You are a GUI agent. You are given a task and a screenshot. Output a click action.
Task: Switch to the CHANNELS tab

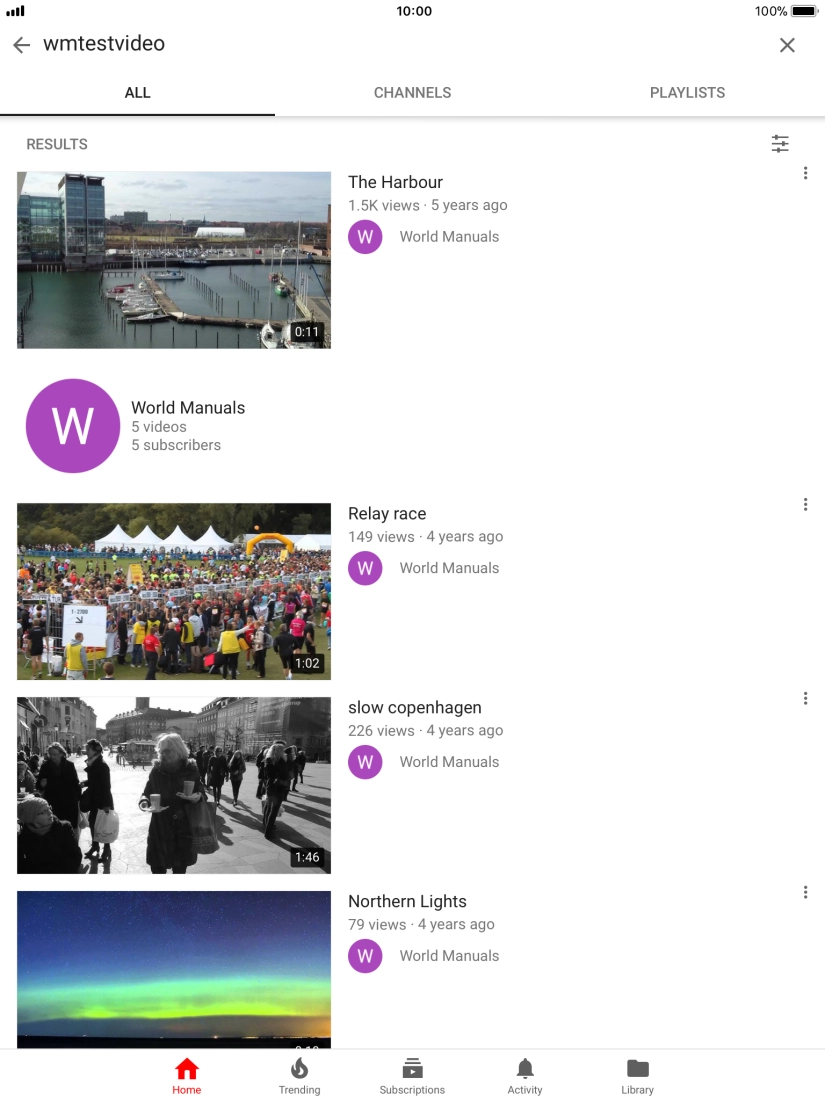pos(412,92)
